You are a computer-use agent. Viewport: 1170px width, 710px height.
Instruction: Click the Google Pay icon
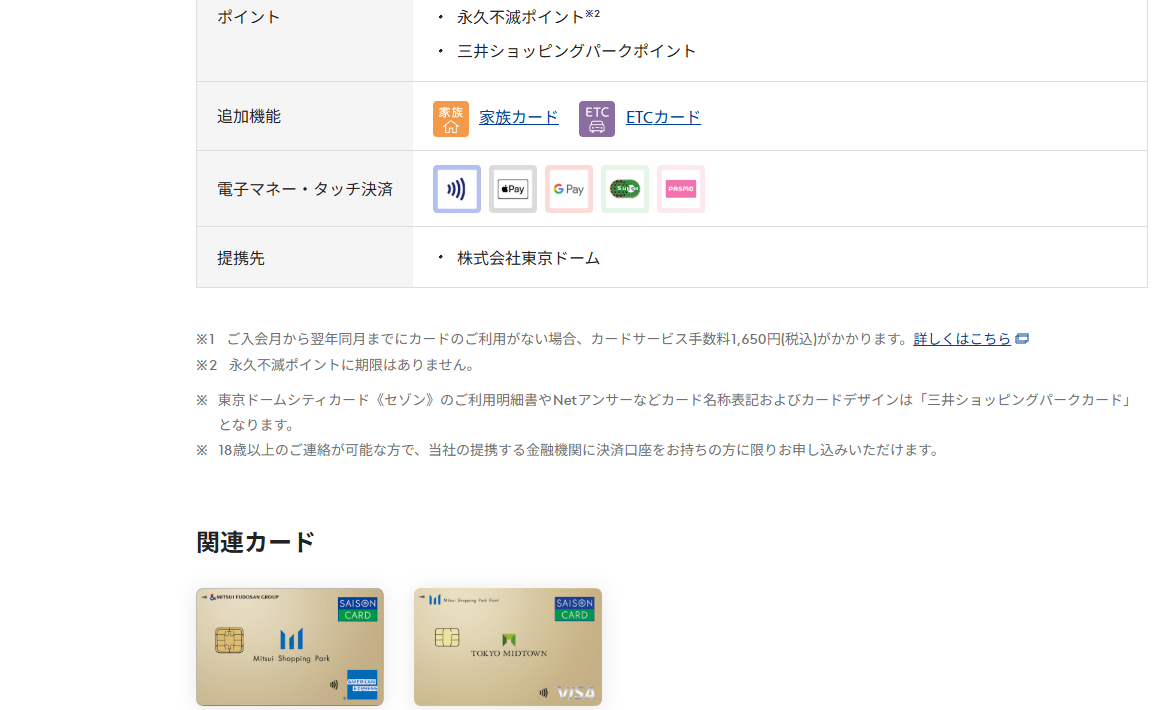569,189
